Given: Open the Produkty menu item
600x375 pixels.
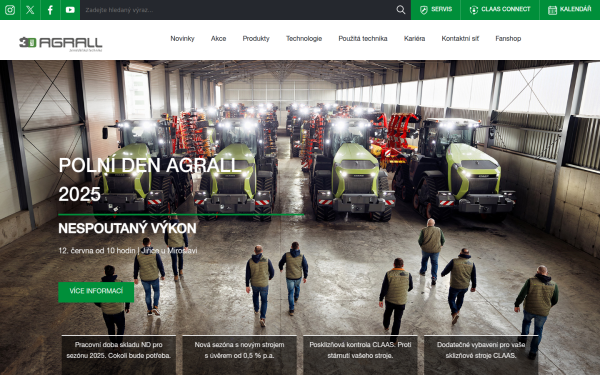Looking at the screenshot, I should point(256,39).
